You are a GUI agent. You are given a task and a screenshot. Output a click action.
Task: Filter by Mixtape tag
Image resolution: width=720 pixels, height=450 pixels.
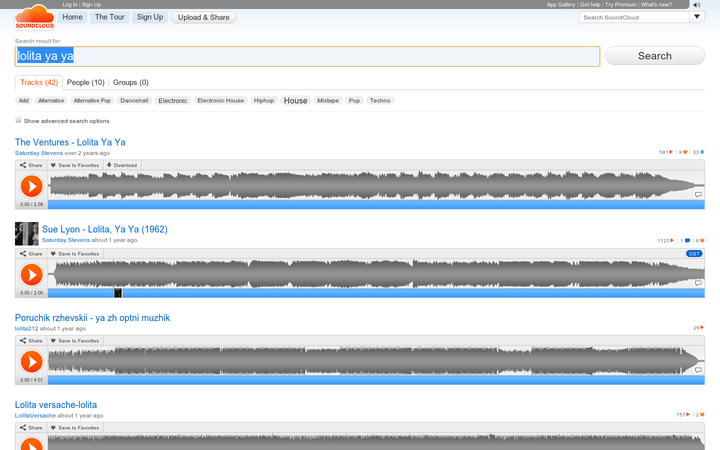click(328, 101)
